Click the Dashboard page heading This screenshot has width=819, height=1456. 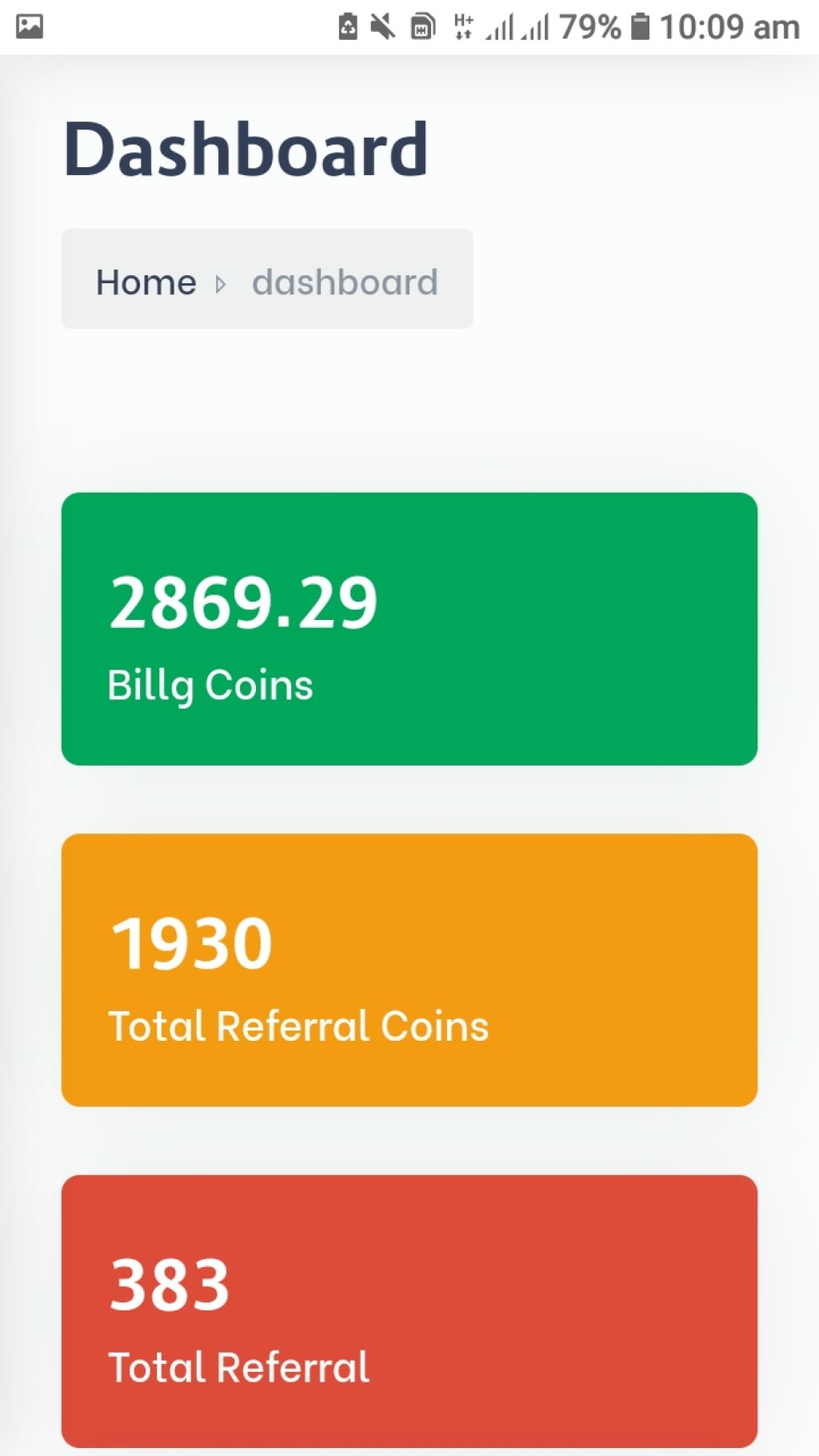tap(246, 149)
